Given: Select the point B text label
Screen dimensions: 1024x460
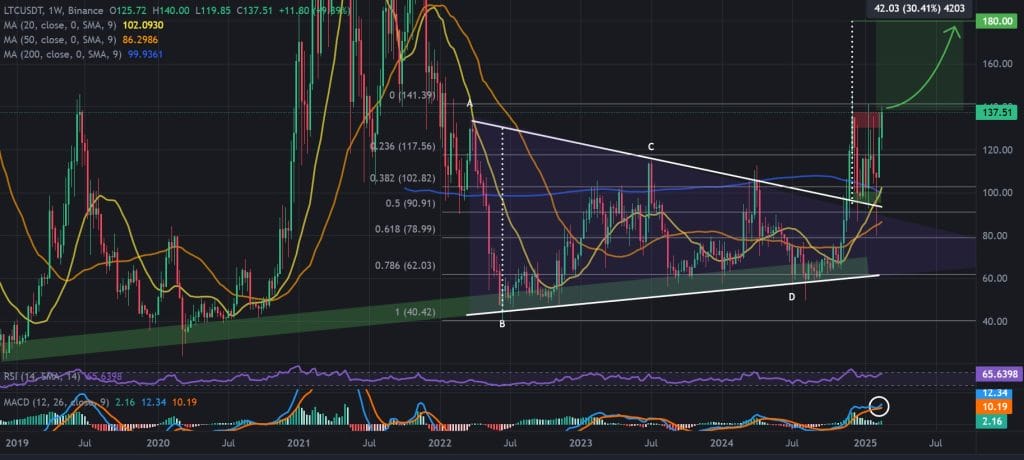Looking at the screenshot, I should [x=501, y=324].
